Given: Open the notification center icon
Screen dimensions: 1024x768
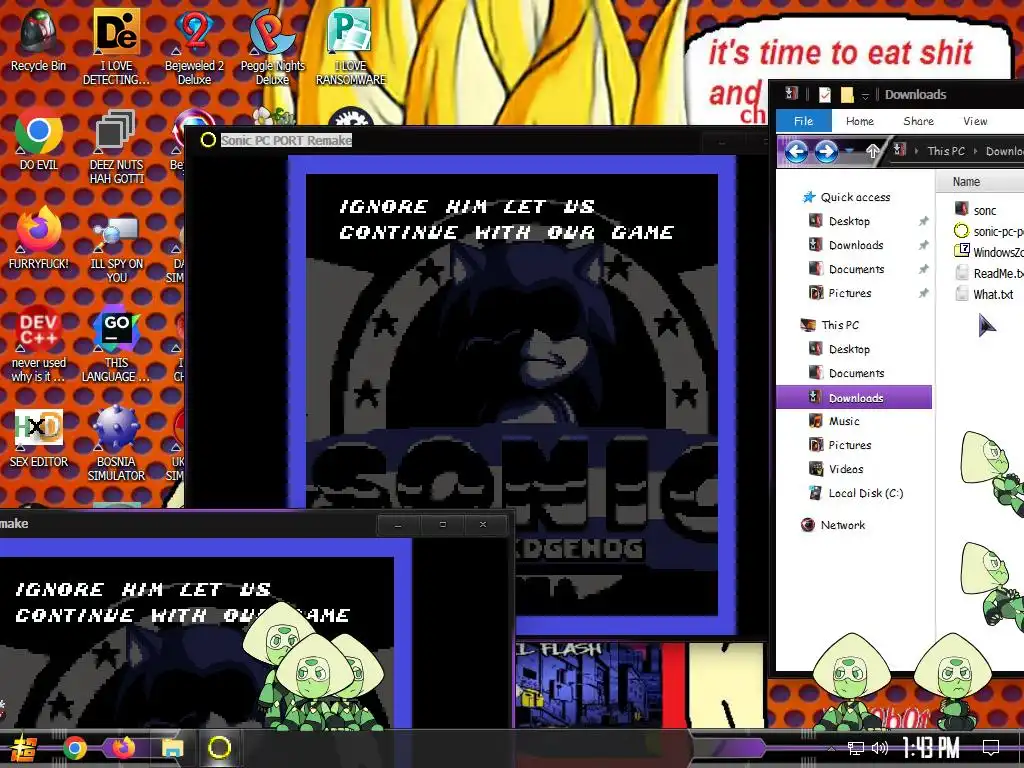Looking at the screenshot, I should tap(991, 748).
